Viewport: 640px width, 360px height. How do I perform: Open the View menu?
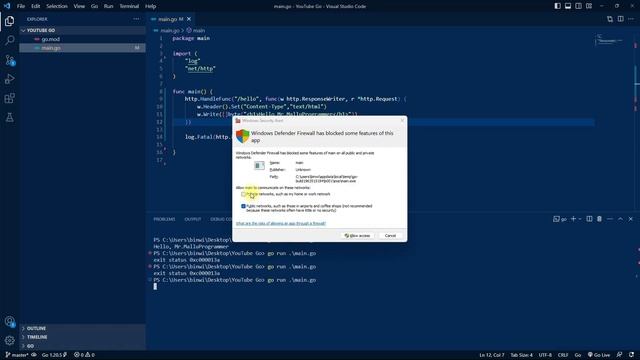coord(79,6)
